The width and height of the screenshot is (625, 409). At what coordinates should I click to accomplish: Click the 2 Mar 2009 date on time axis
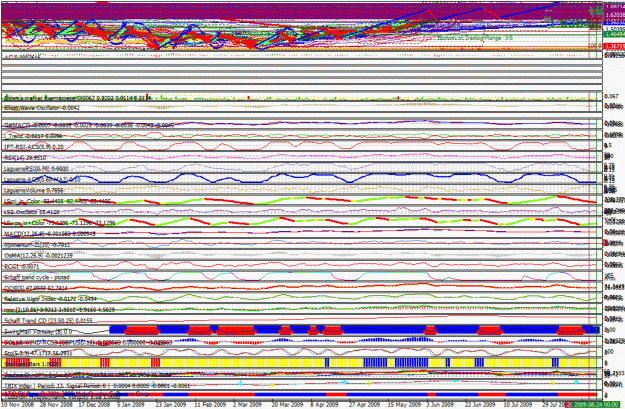(247, 405)
